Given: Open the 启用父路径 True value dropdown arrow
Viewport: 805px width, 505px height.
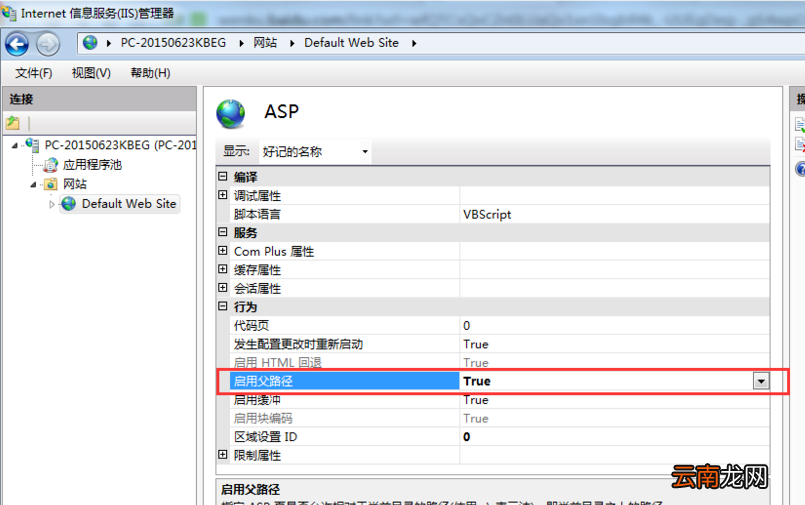Looking at the screenshot, I should [761, 381].
